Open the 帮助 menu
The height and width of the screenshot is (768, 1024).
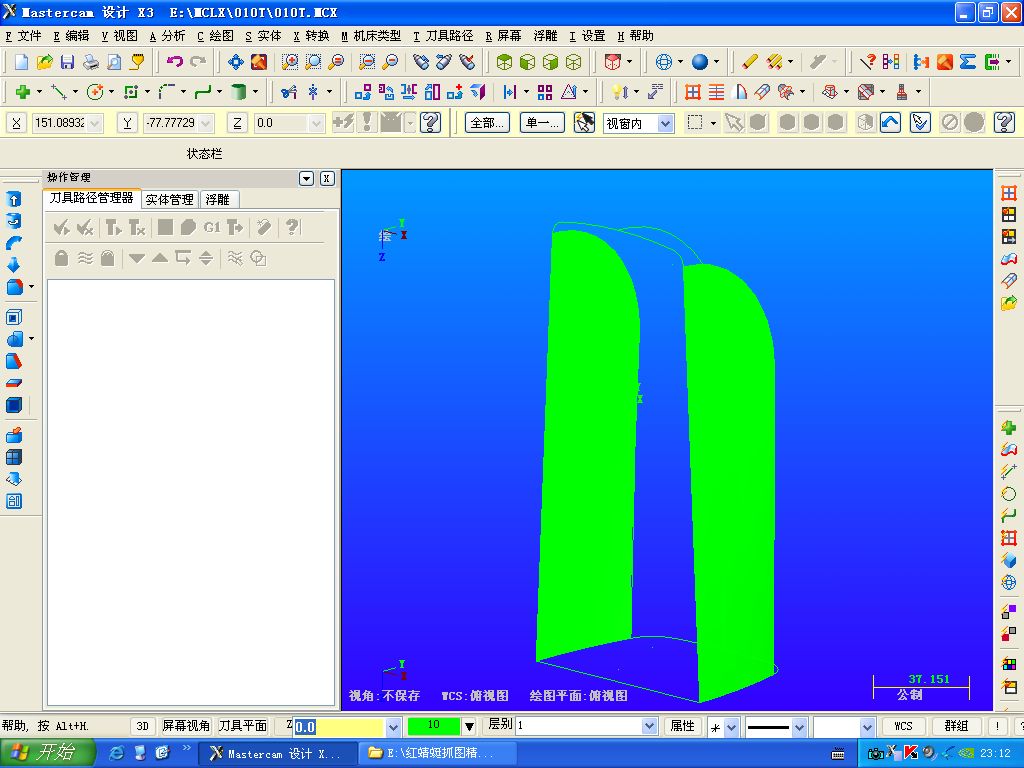tap(635, 36)
